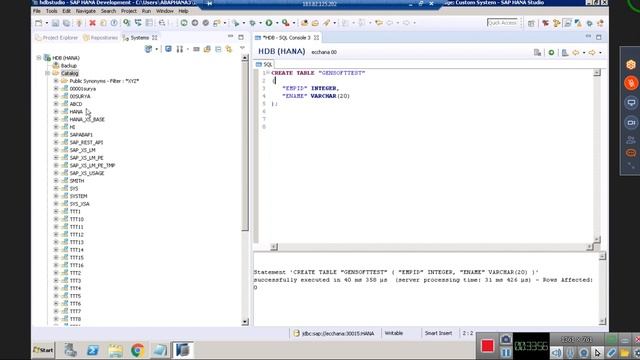This screenshot has width=640, height=360.
Task: Click the Save icon in main toolbar
Action: click(56, 23)
